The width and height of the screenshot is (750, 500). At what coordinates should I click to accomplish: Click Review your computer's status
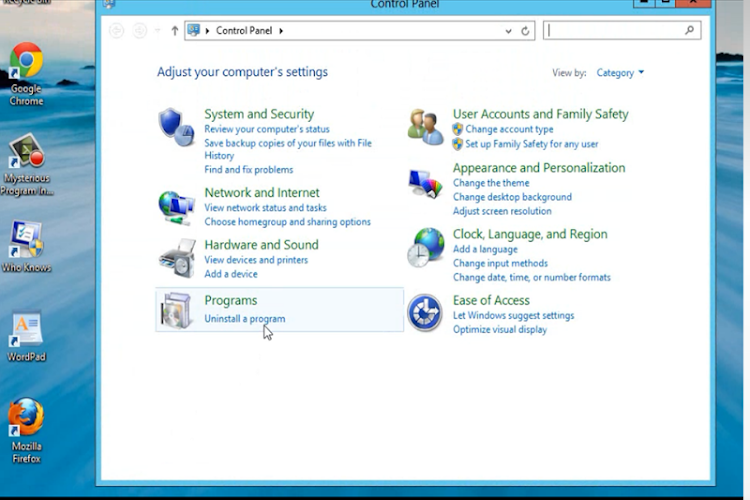pos(267,129)
